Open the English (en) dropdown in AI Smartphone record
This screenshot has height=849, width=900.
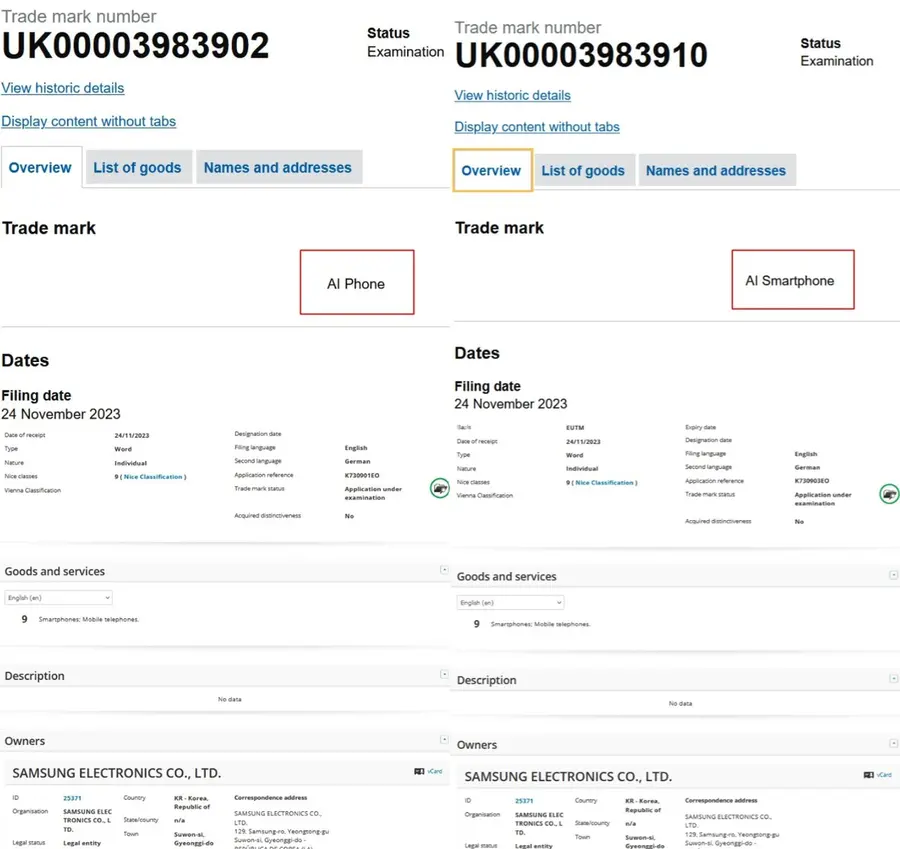pyautogui.click(x=510, y=602)
